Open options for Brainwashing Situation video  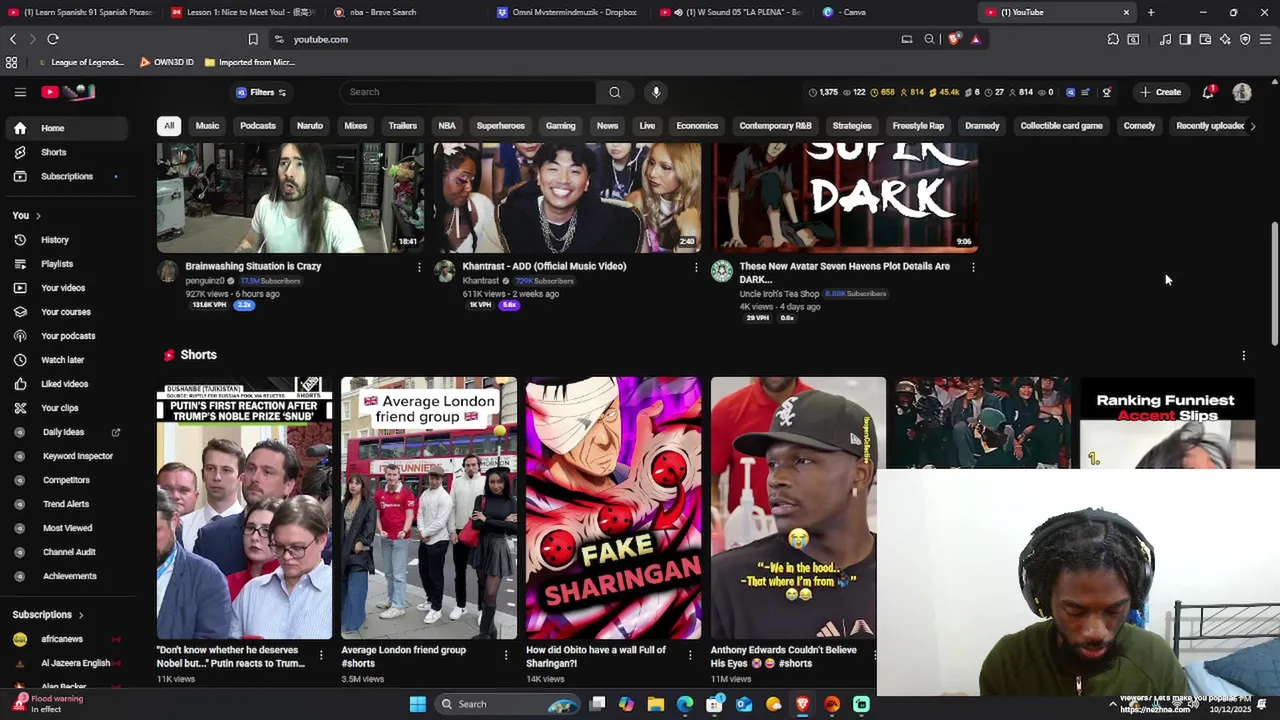pos(419,267)
